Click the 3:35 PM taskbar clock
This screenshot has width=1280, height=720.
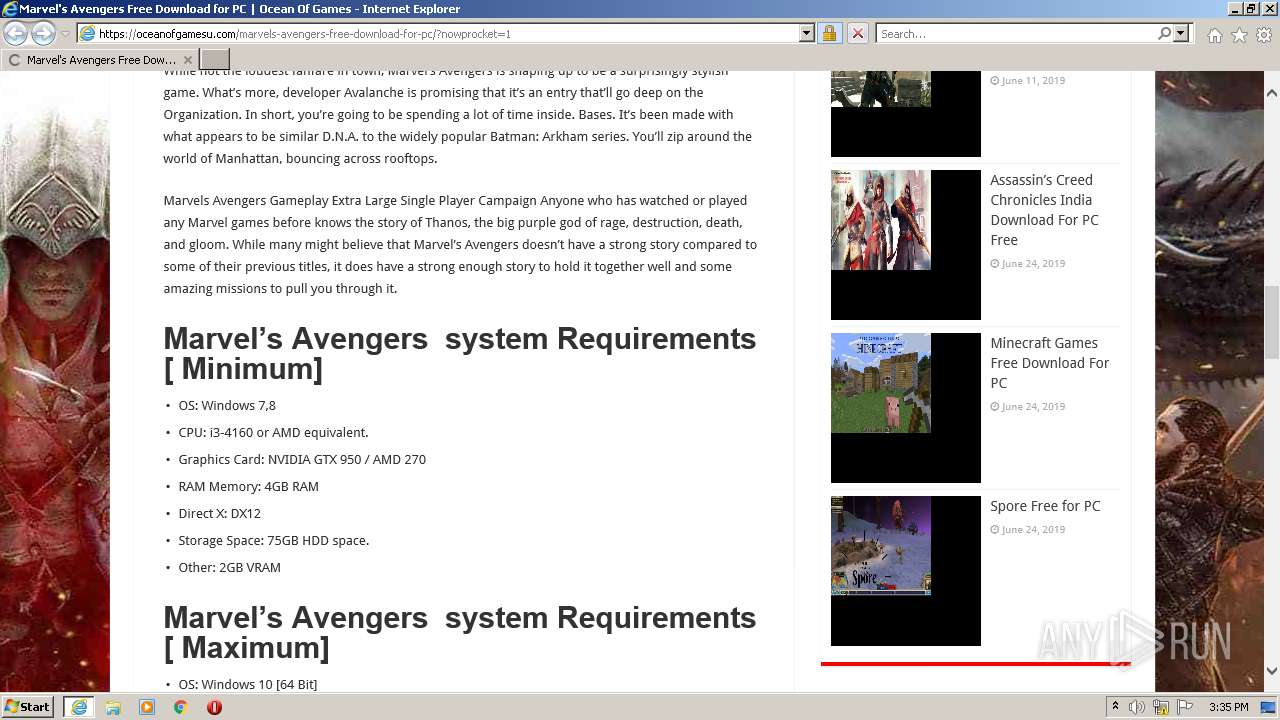pyautogui.click(x=1228, y=707)
